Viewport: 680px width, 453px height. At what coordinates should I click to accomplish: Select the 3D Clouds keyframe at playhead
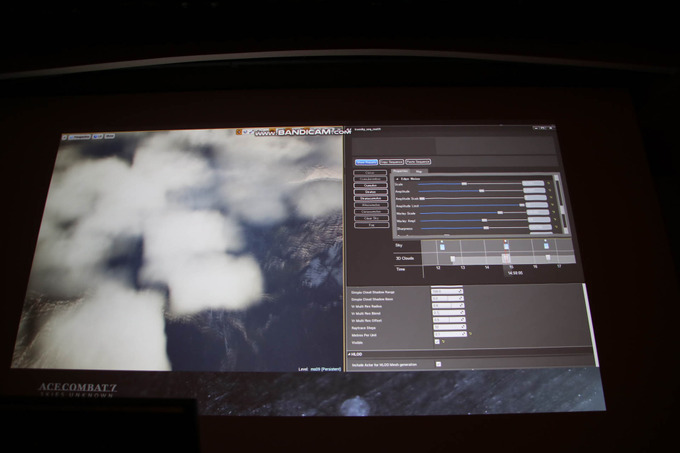click(x=506, y=258)
